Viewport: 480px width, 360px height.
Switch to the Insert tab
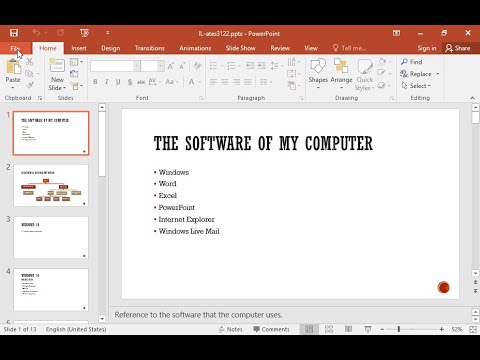tap(79, 48)
